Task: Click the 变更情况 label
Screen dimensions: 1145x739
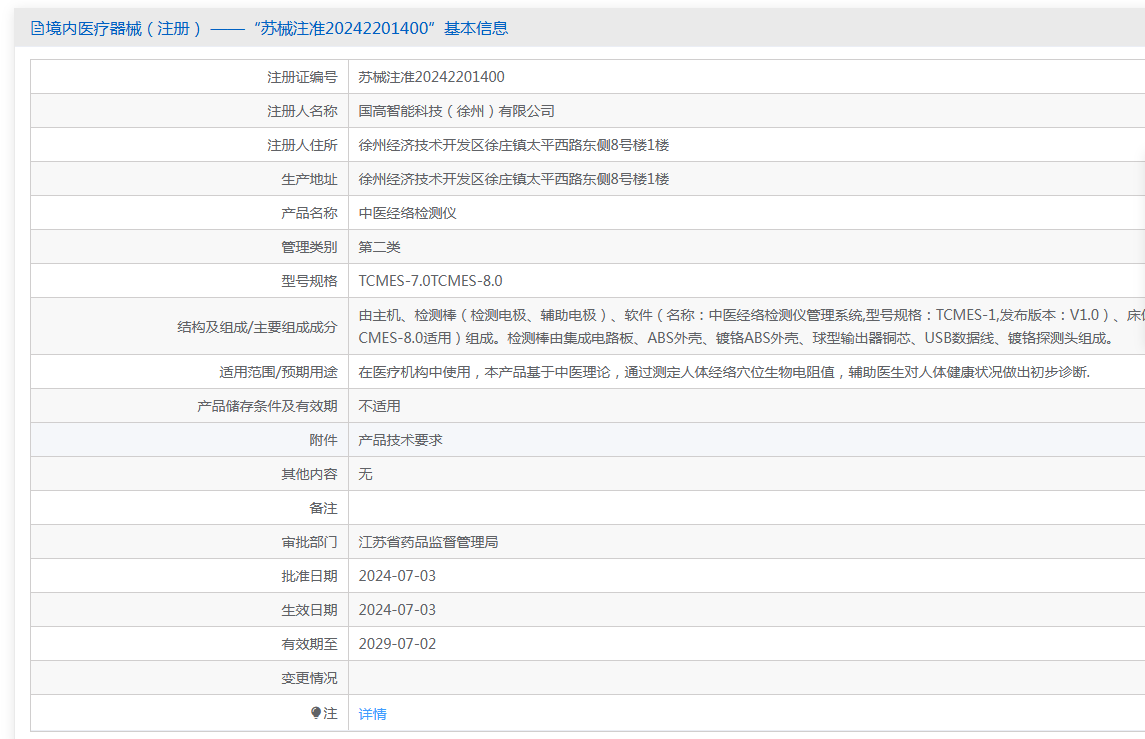Action: (310, 678)
